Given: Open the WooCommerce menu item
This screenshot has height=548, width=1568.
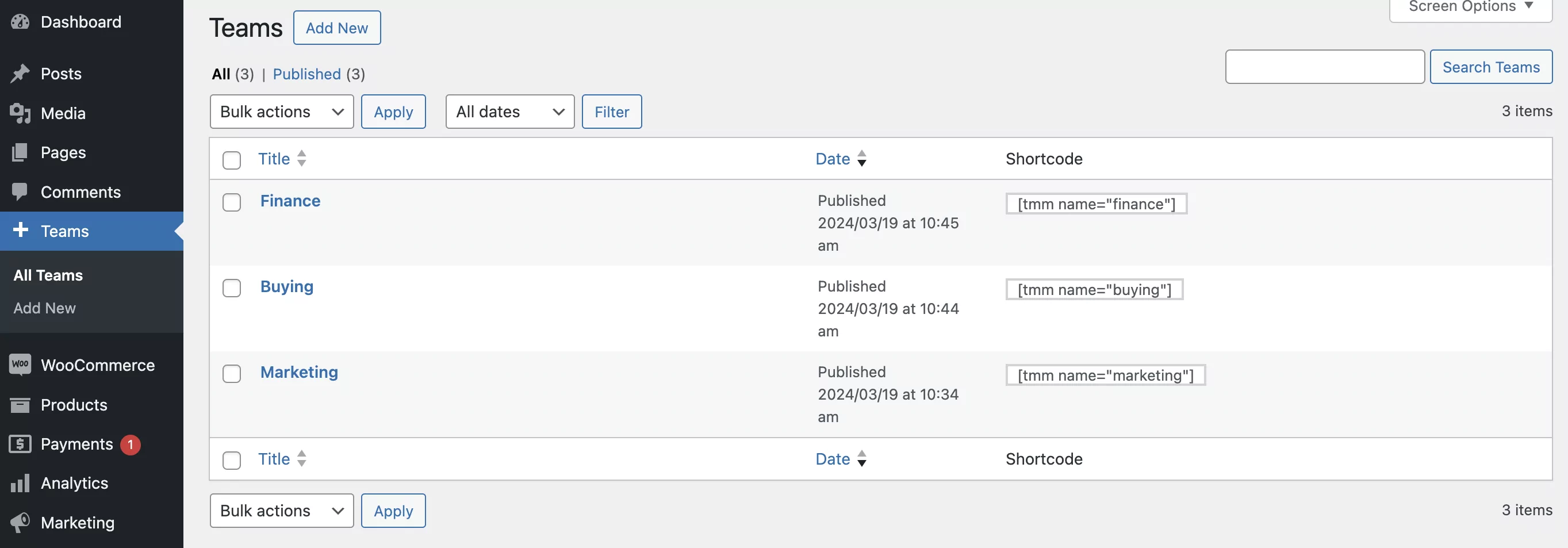Looking at the screenshot, I should 91,365.
